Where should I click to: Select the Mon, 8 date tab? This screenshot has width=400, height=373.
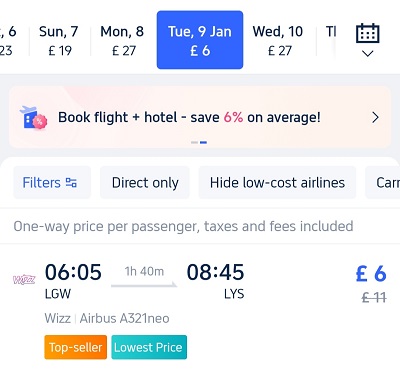tap(123, 41)
